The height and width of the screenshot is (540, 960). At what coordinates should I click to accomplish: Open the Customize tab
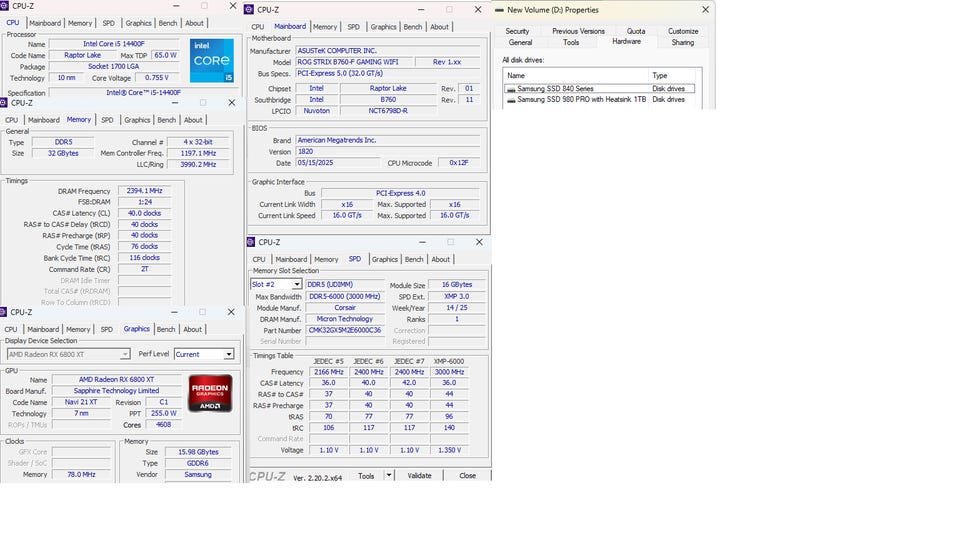point(683,31)
